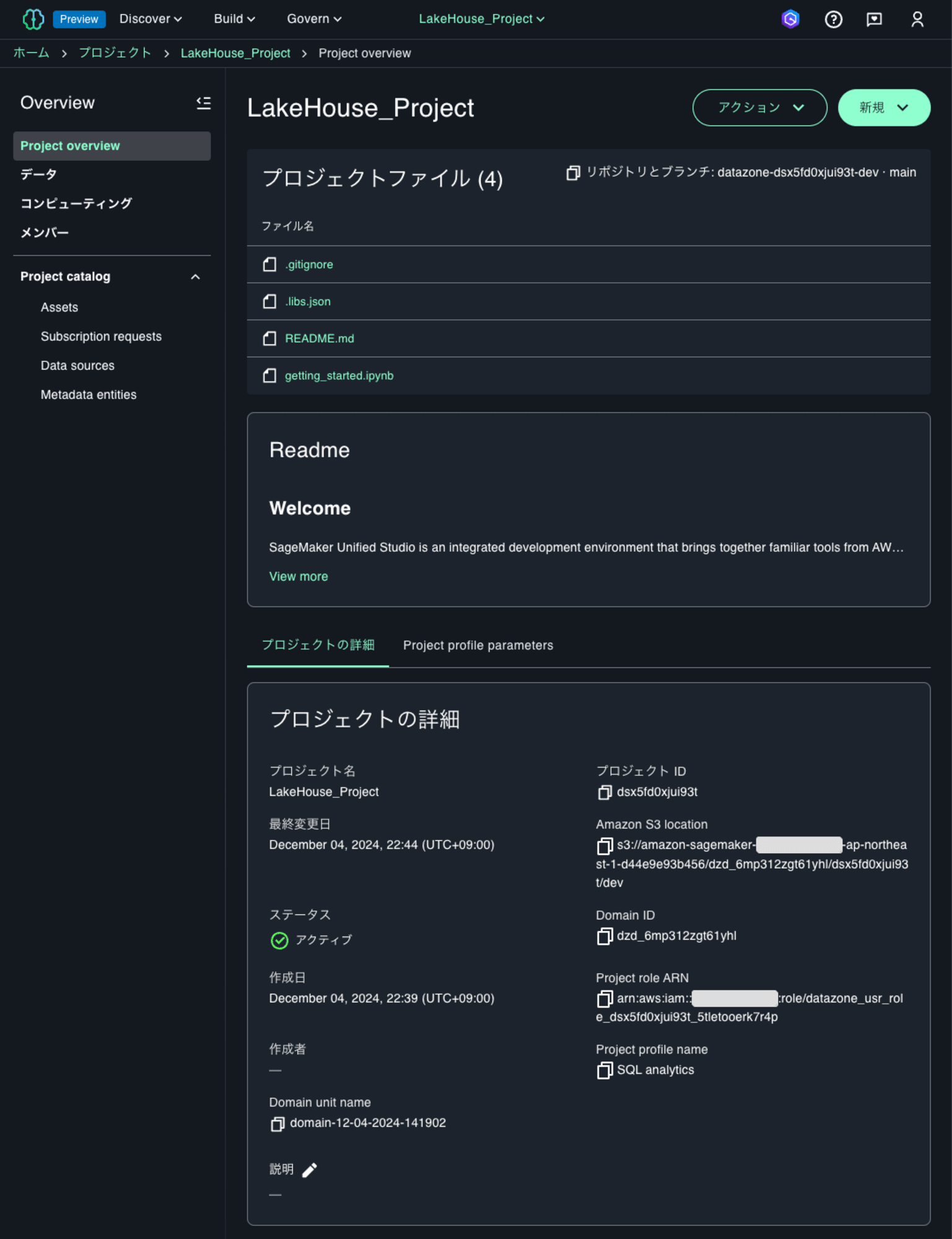Click the 'dzd_6mp312zgt61yhl' Domain ID text

click(676, 936)
